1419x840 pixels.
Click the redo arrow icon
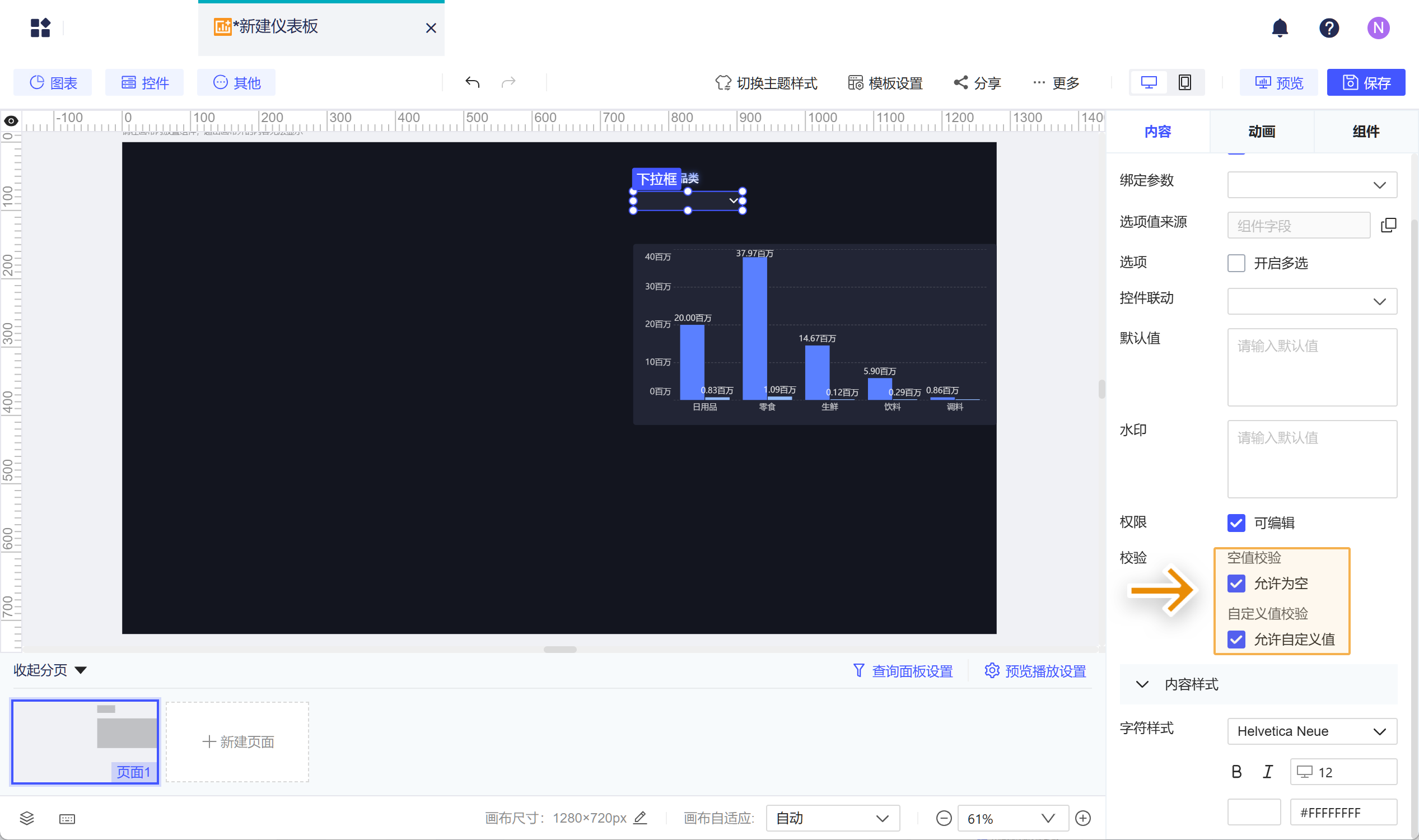508,83
